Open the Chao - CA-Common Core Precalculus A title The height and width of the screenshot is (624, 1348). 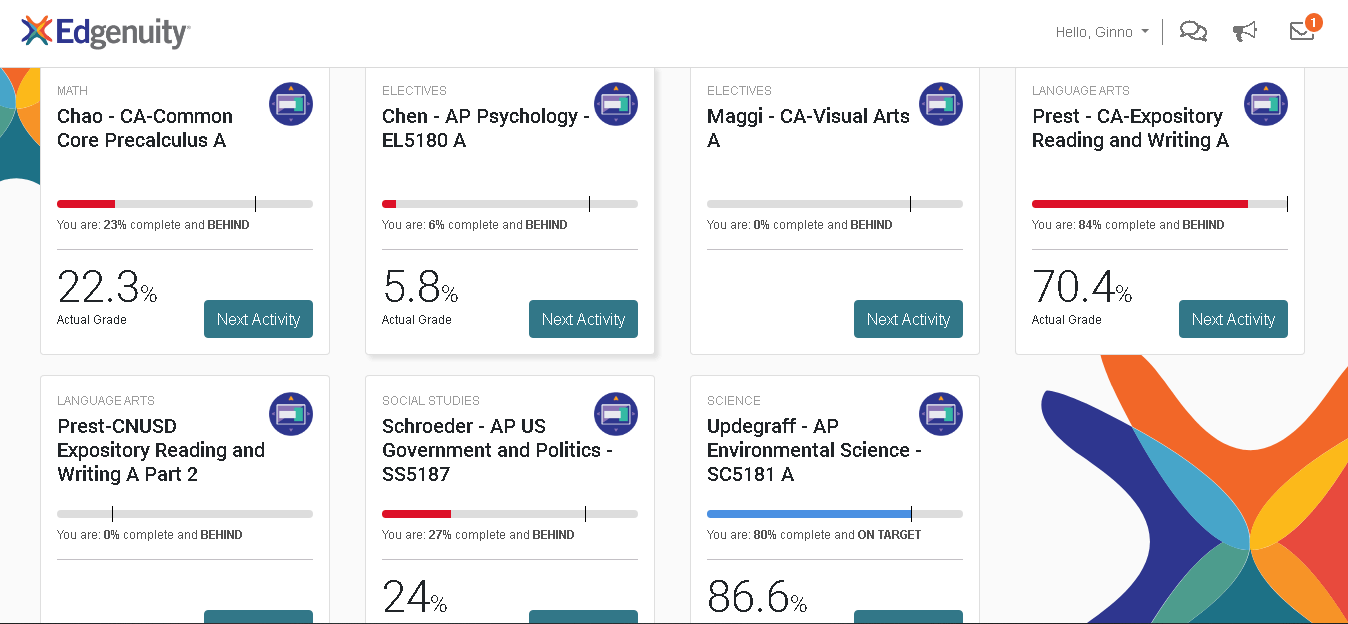coord(145,128)
